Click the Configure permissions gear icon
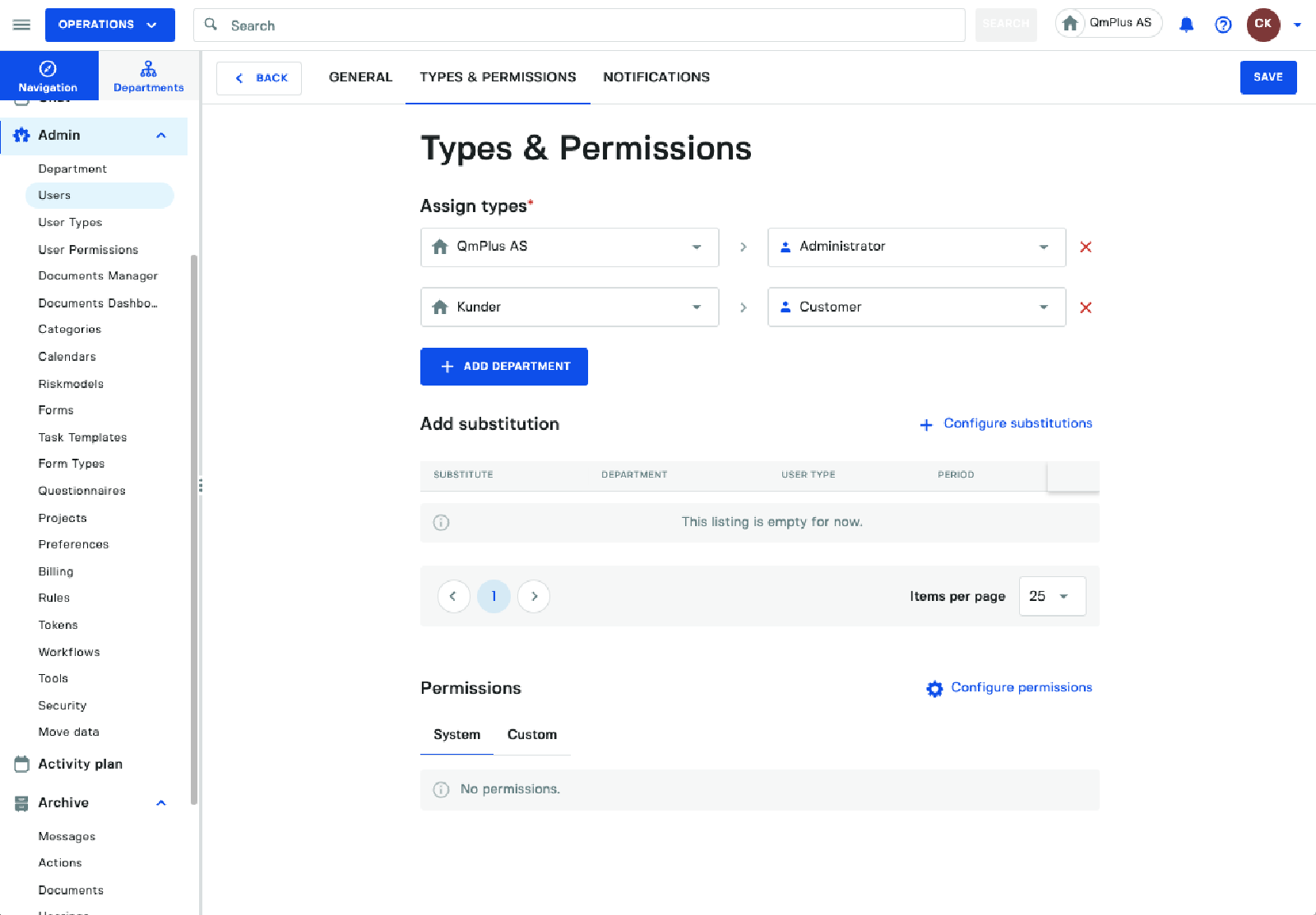 click(934, 689)
